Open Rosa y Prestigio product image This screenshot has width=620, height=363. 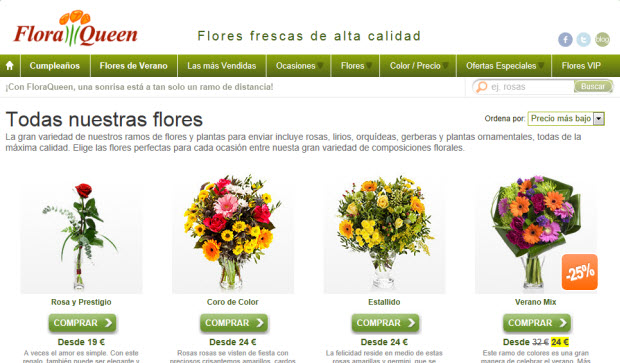tap(81, 234)
